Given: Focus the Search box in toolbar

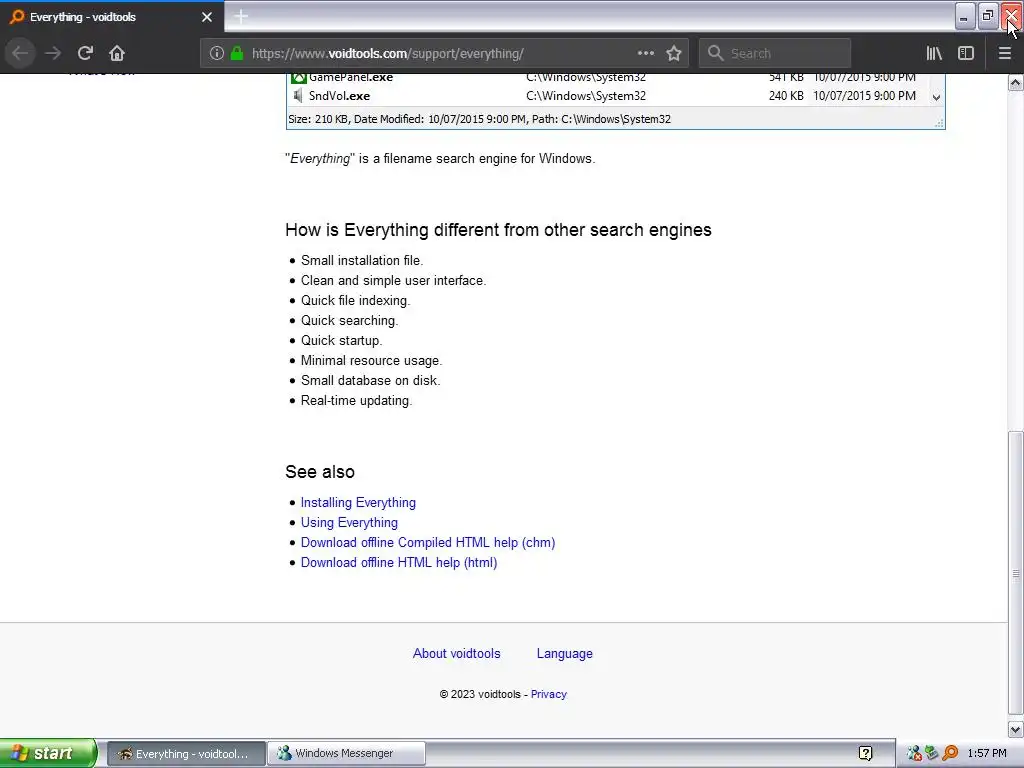Looking at the screenshot, I should click(775, 54).
